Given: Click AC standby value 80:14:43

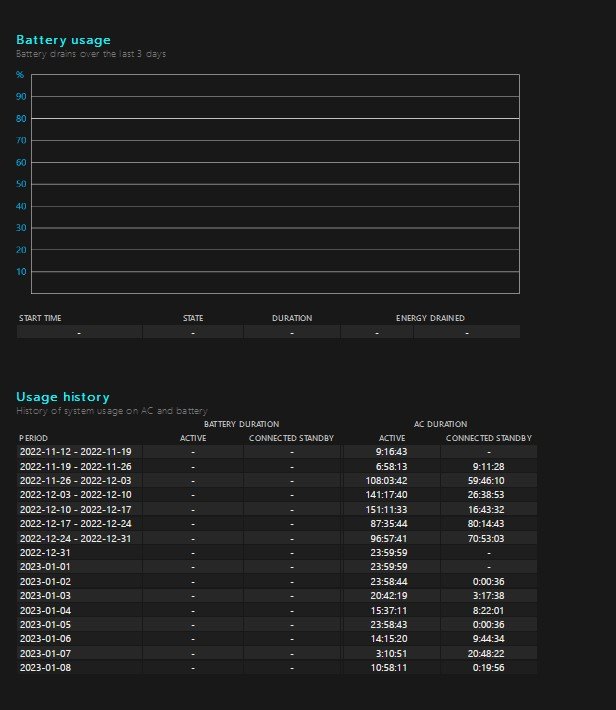Looking at the screenshot, I should (x=486, y=524).
